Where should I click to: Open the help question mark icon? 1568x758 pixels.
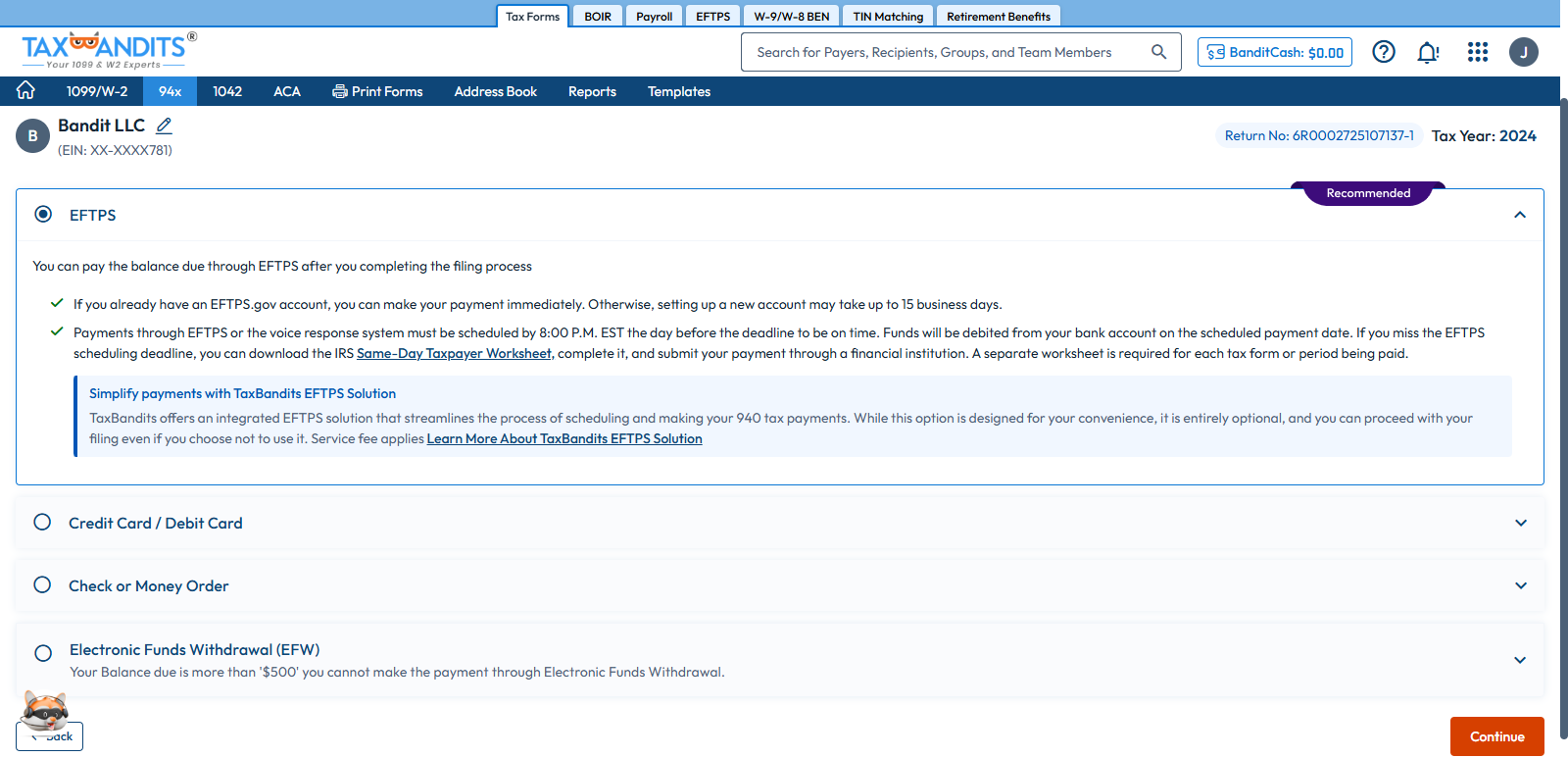pos(1383,52)
